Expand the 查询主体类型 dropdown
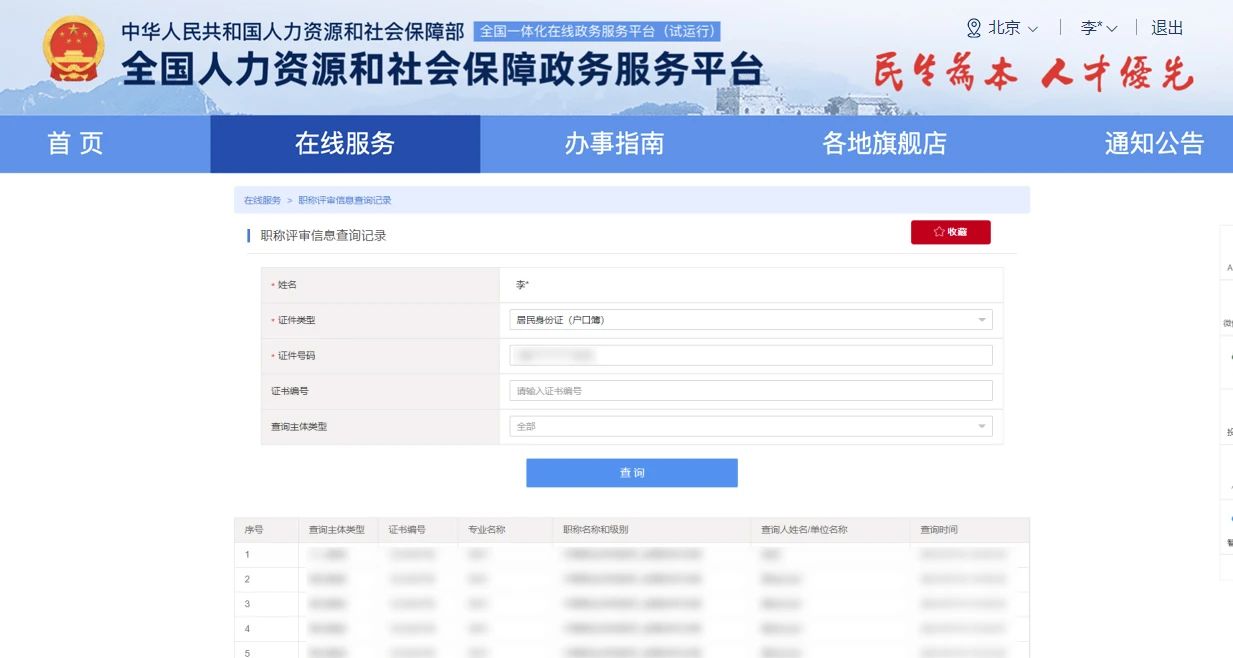This screenshot has width=1233, height=658. coord(982,427)
